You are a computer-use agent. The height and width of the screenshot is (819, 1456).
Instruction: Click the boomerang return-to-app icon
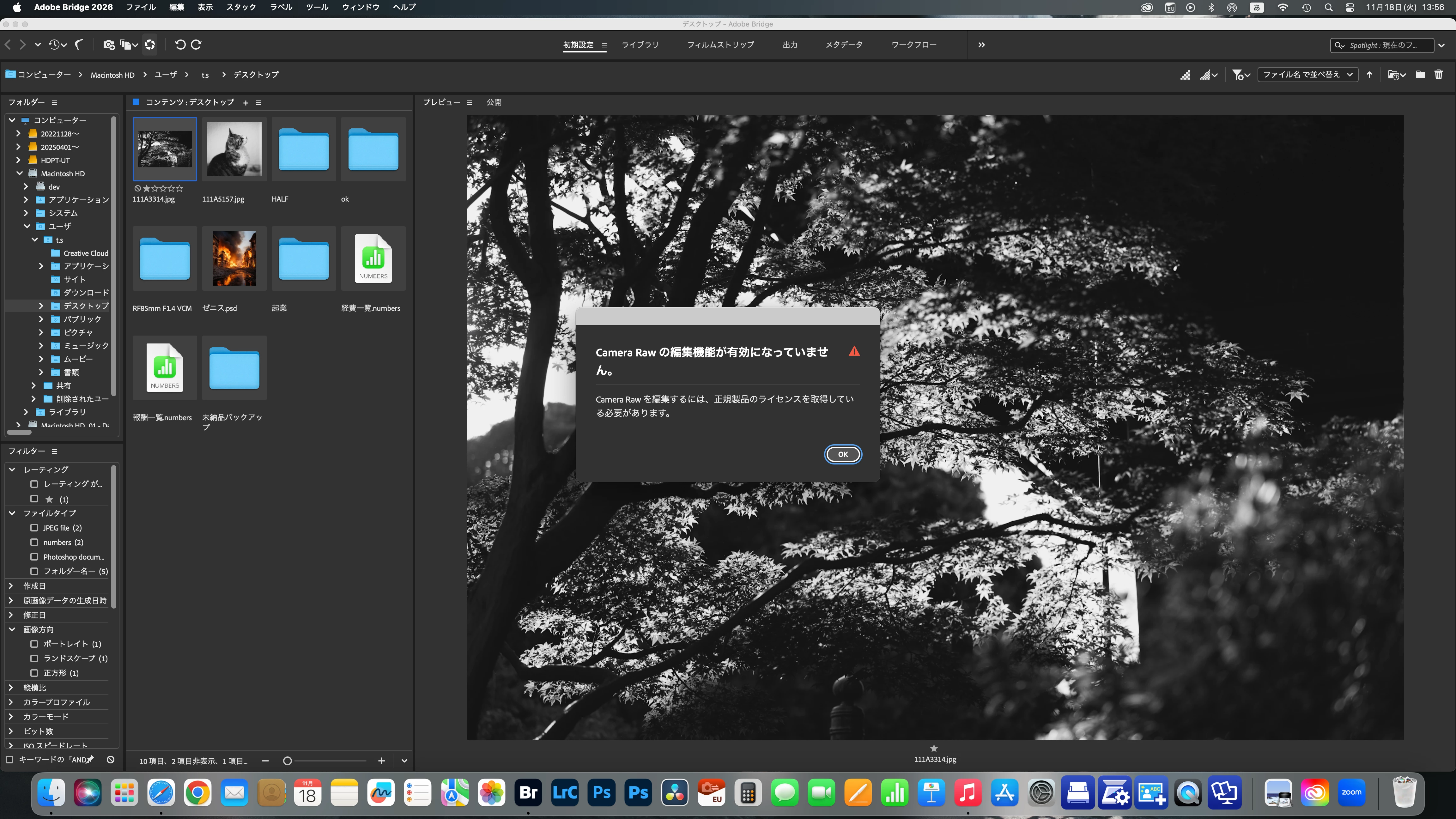(79, 45)
